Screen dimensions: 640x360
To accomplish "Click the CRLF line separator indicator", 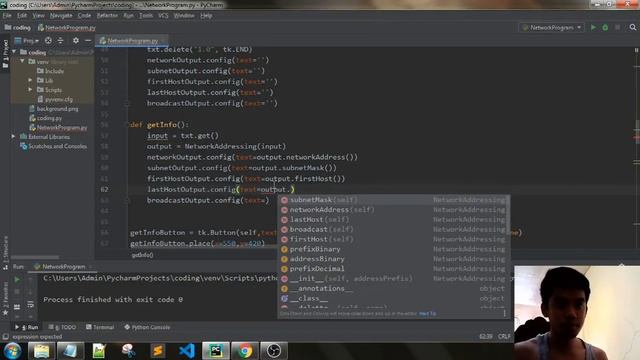I will coord(504,336).
